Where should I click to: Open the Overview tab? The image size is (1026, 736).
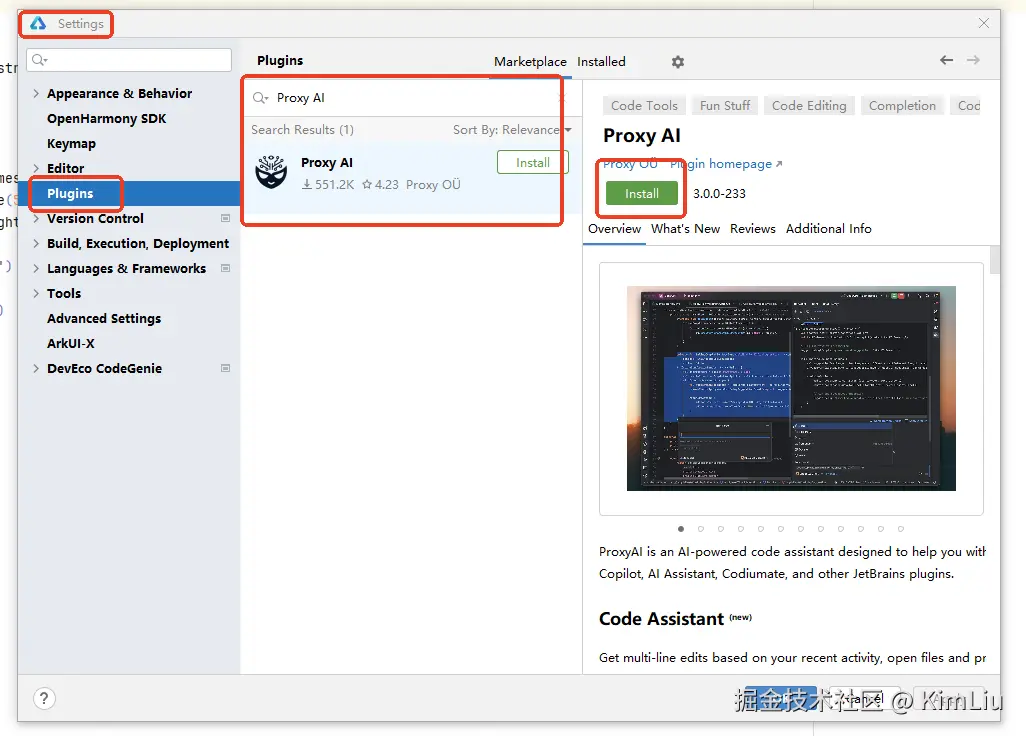(x=614, y=228)
